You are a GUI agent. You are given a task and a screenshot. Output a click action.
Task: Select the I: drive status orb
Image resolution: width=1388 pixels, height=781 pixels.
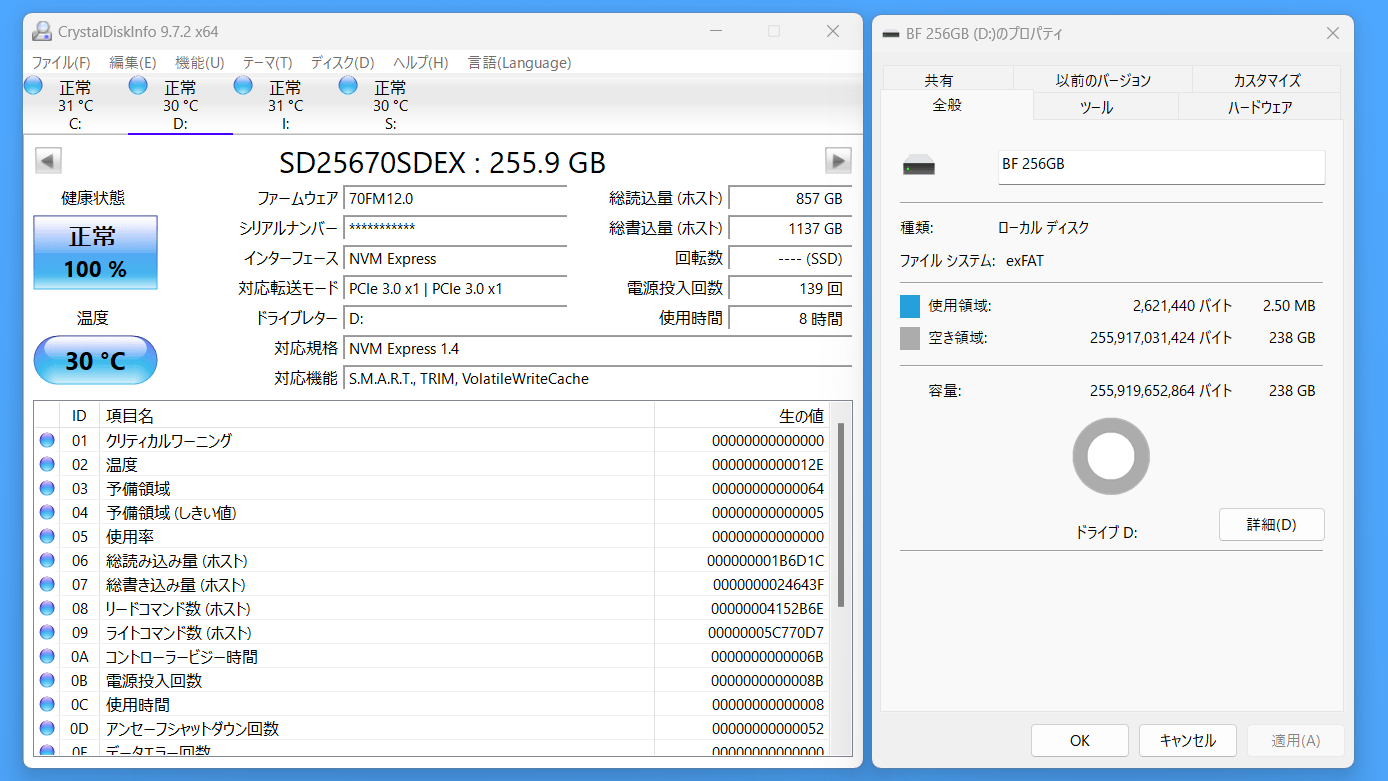pos(243,86)
